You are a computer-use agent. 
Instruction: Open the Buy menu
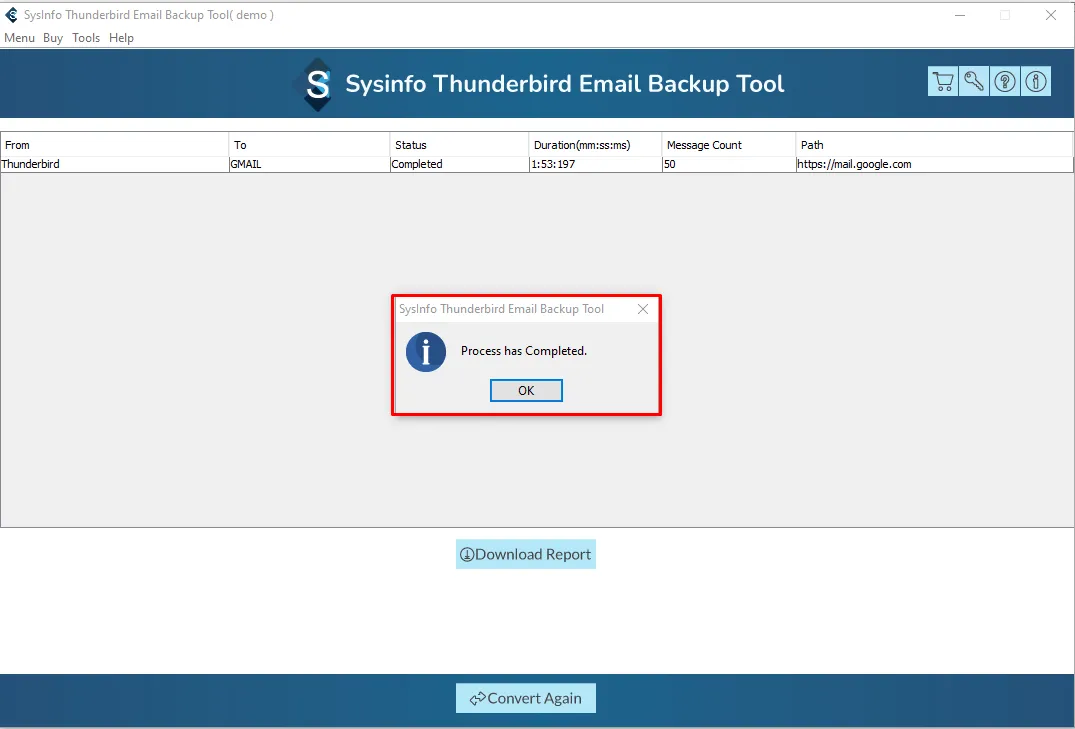click(53, 38)
